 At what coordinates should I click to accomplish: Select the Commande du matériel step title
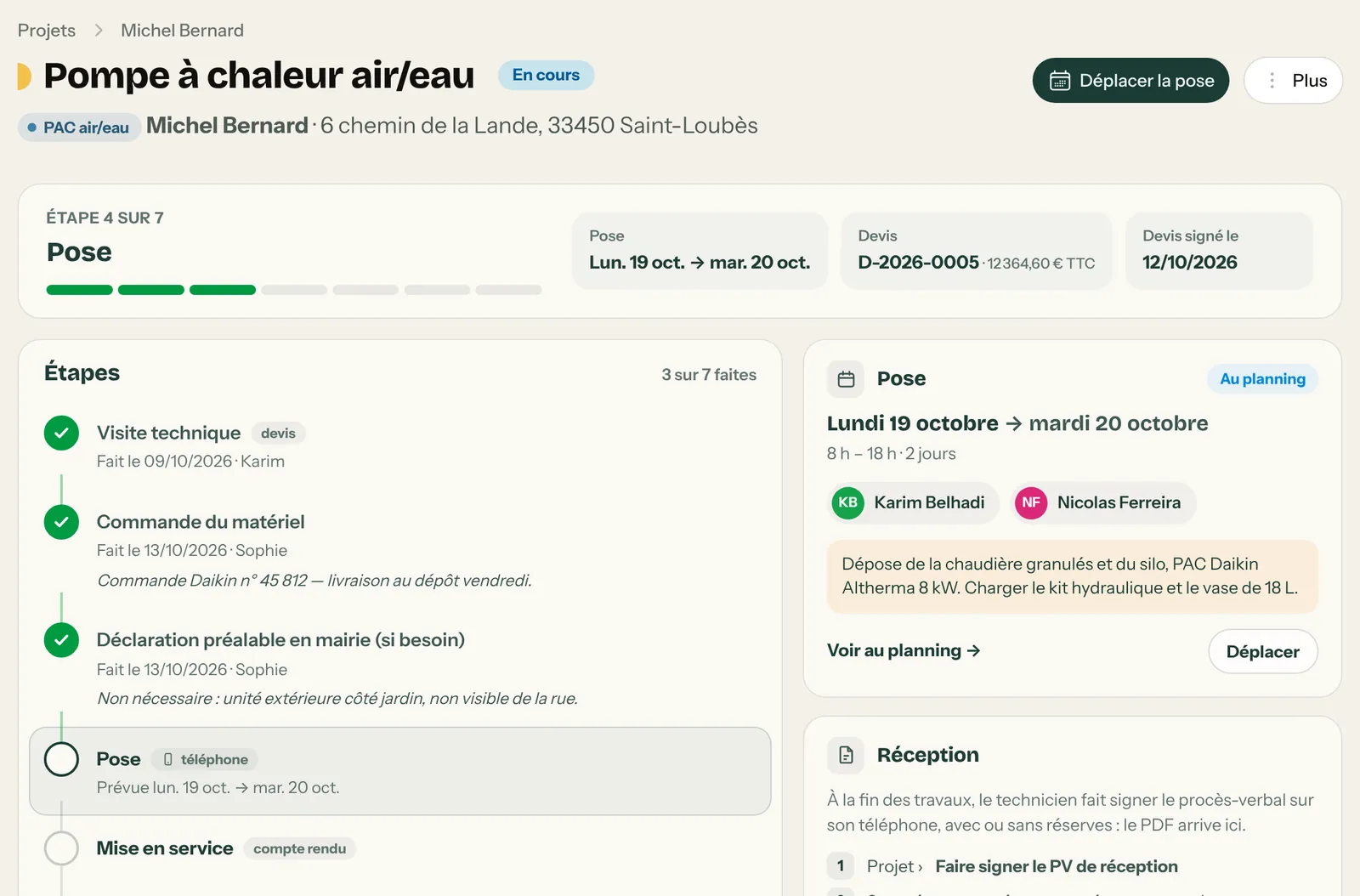[201, 522]
